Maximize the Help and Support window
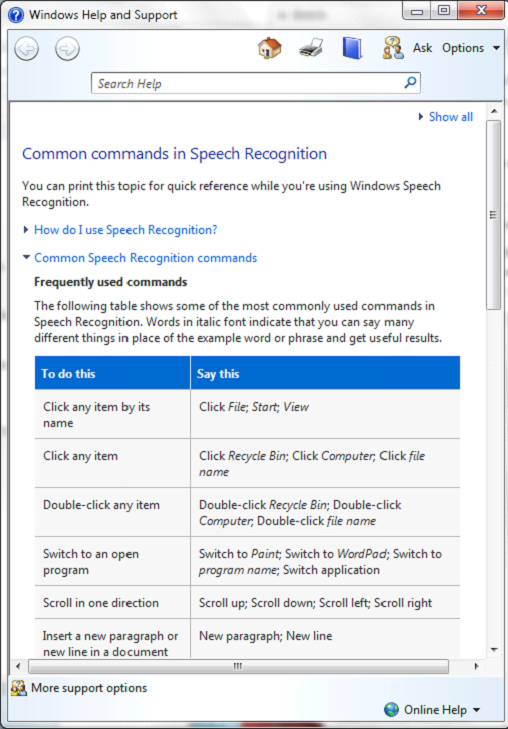This screenshot has height=729, width=508. pos(444,10)
